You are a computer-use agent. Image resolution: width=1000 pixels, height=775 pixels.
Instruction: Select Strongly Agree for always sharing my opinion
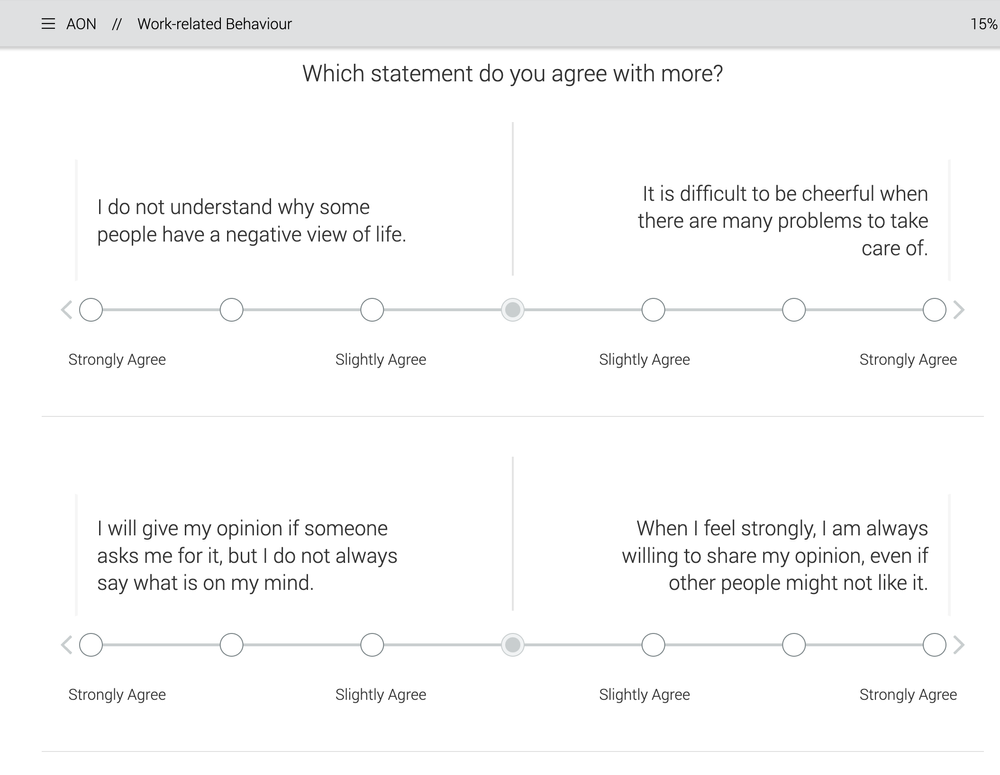coord(934,645)
